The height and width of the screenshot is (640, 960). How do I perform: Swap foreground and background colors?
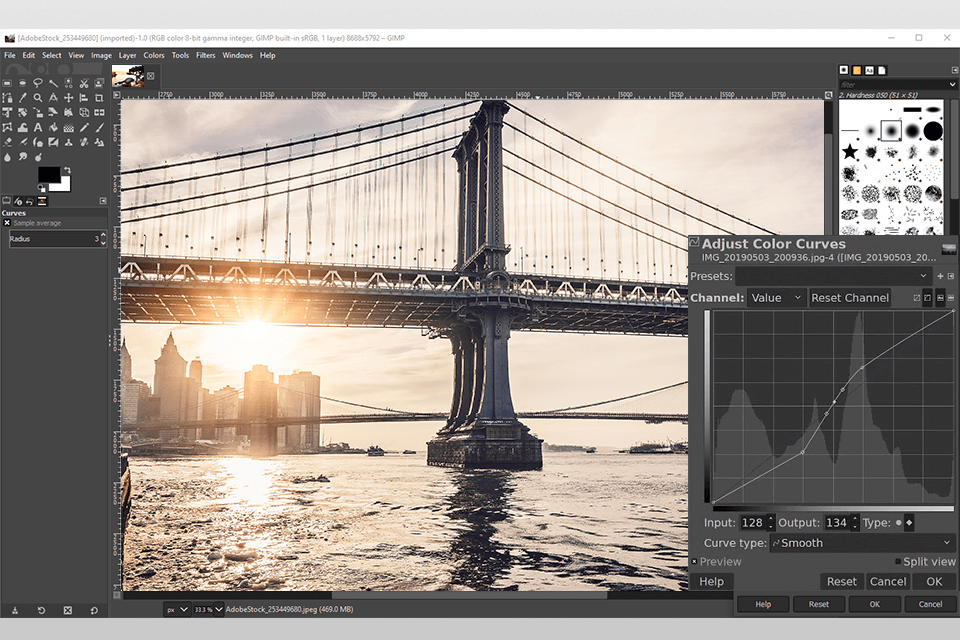[67, 170]
